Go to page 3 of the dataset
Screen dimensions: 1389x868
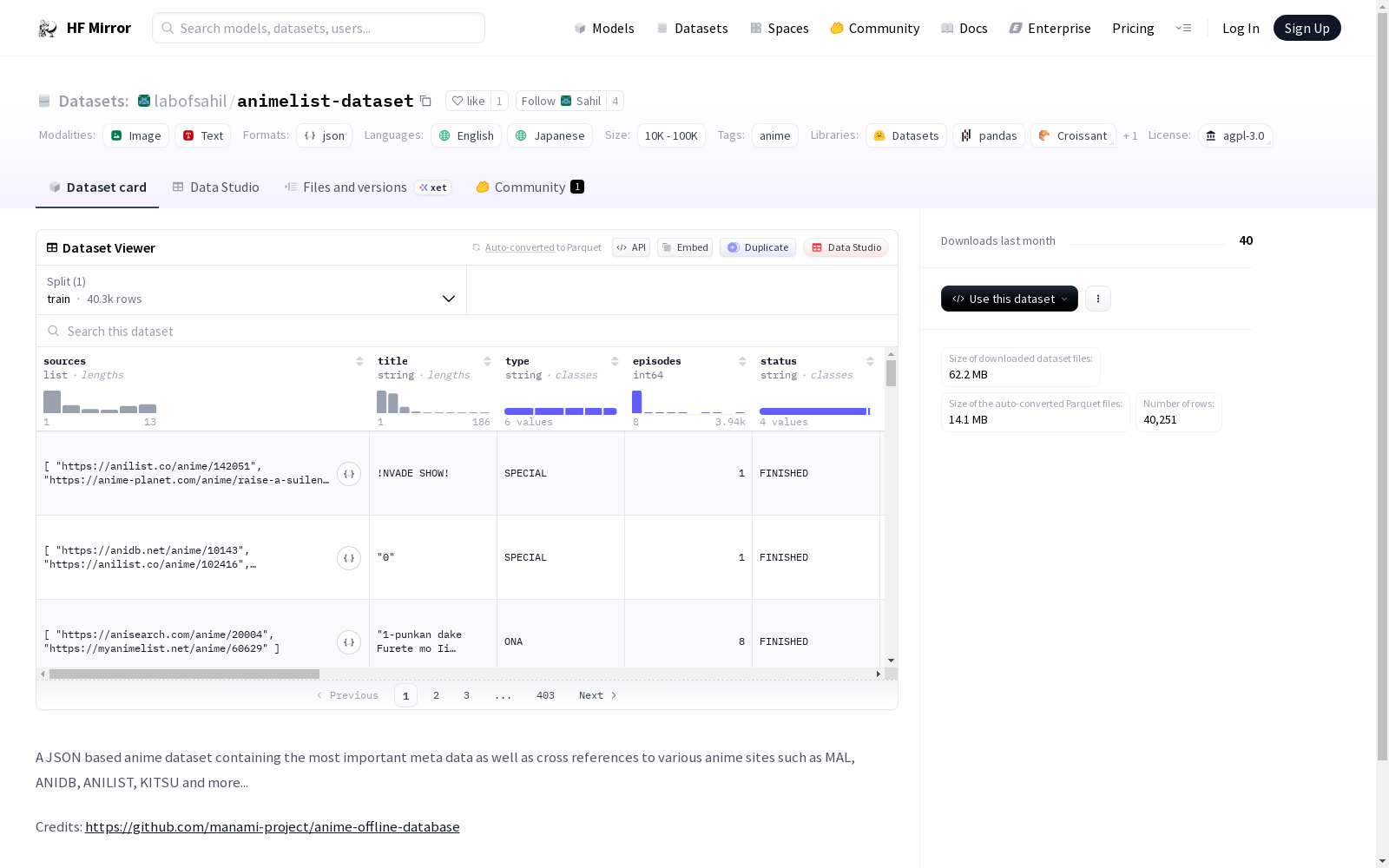(x=466, y=695)
